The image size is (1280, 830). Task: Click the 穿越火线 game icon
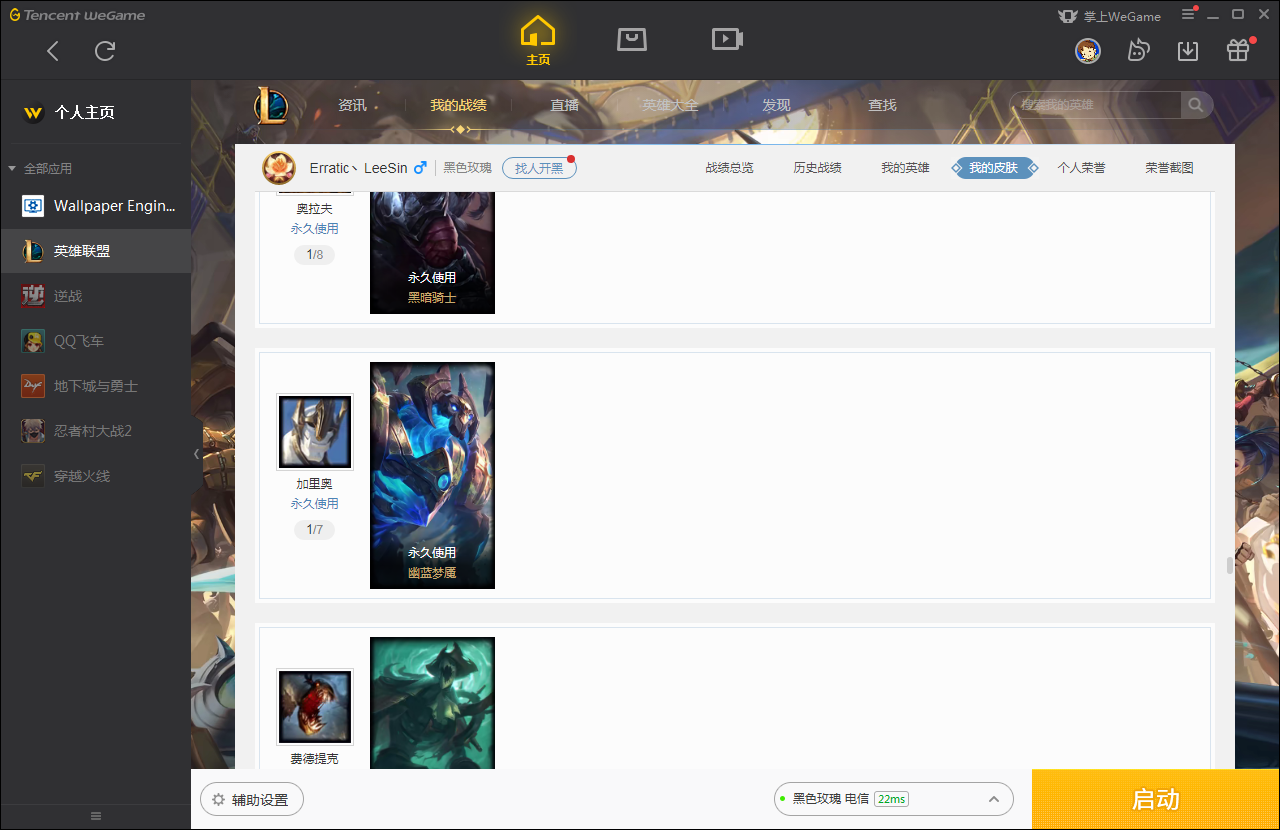[x=33, y=476]
